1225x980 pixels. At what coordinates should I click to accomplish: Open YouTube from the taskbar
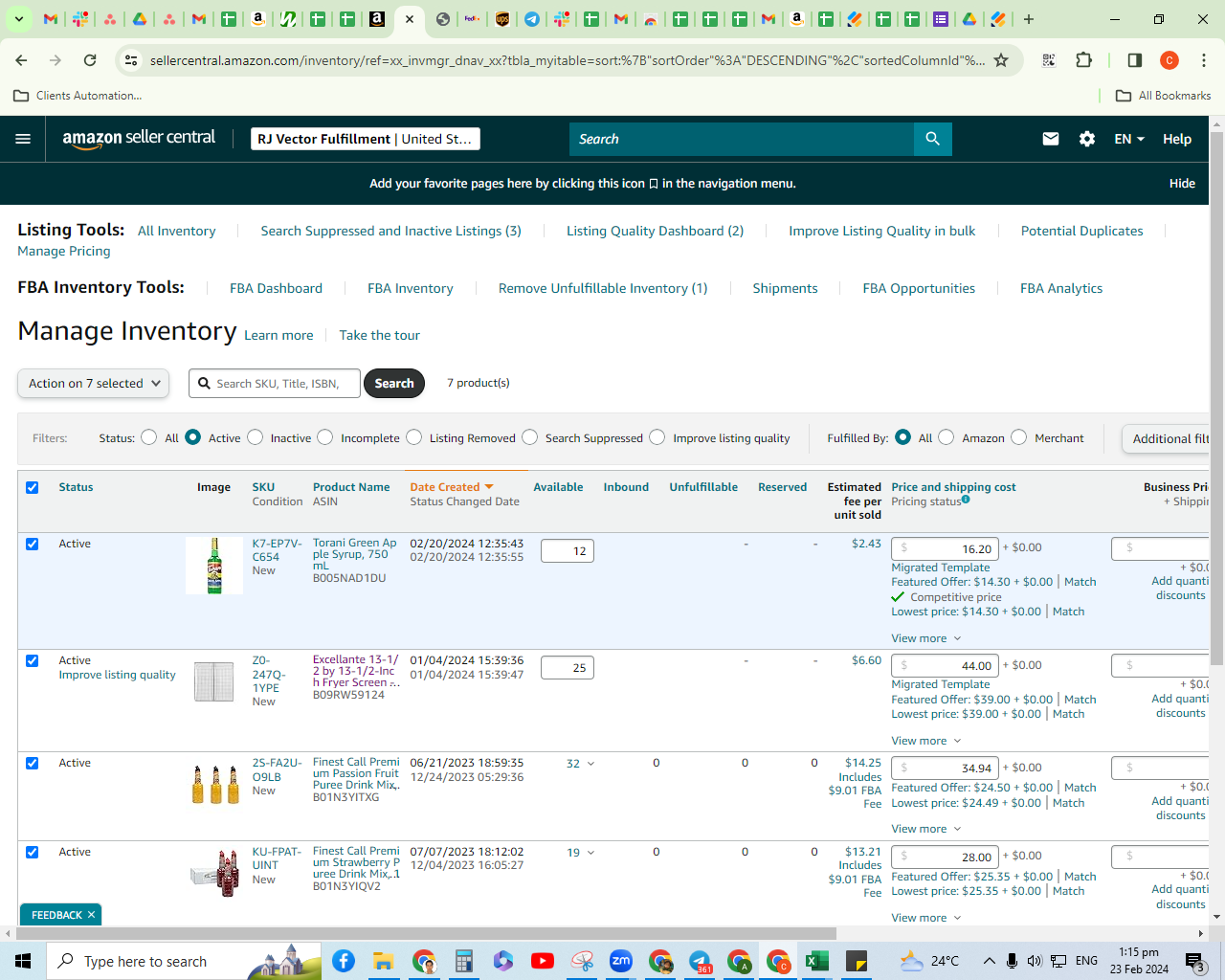point(542,961)
